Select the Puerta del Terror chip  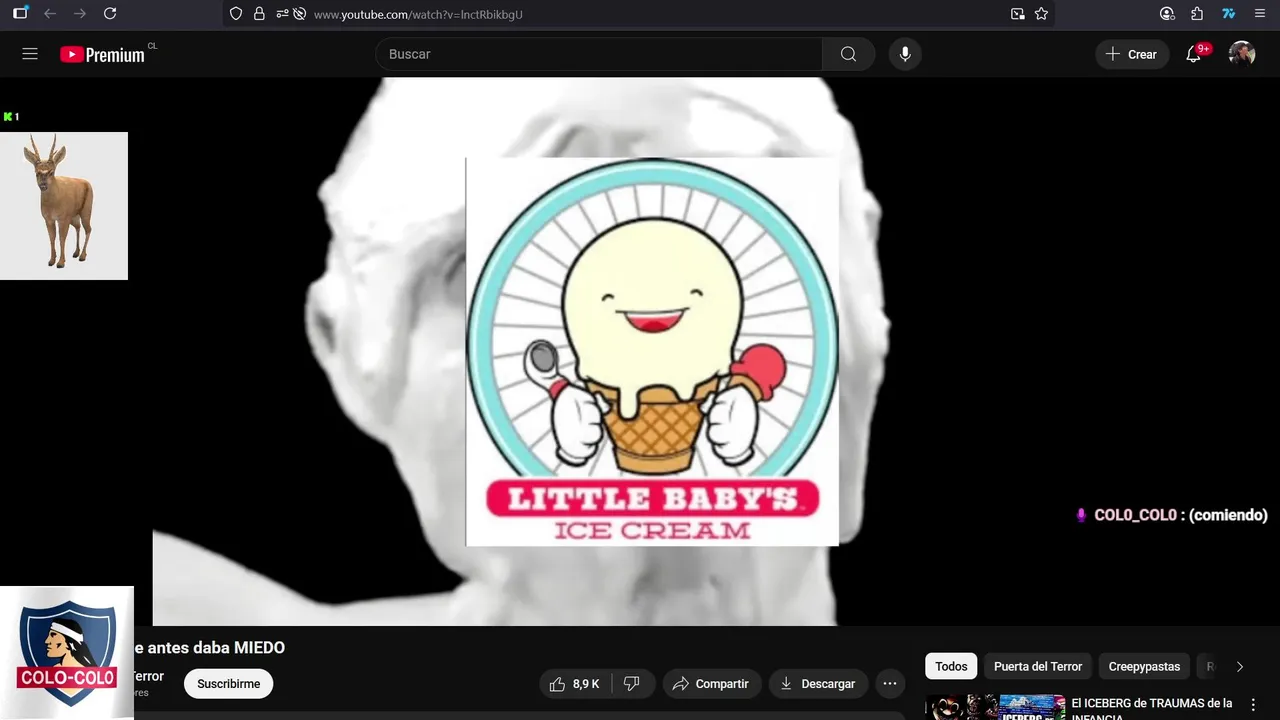coord(1038,667)
